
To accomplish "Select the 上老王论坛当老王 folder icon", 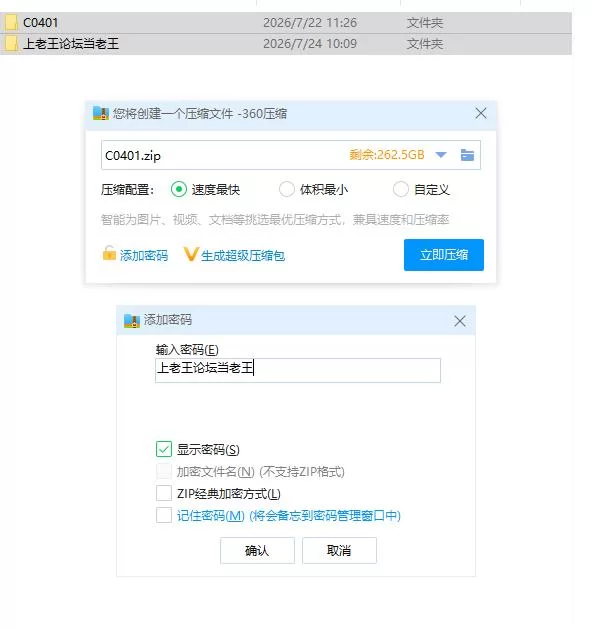I will pos(11,44).
